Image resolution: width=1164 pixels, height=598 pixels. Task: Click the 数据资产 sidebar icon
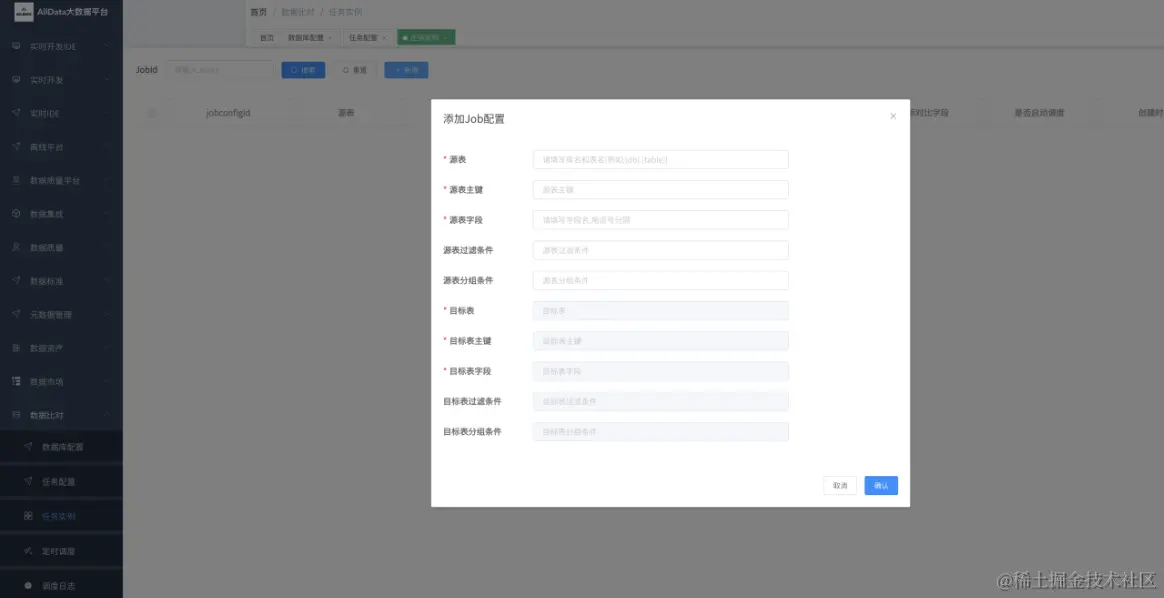(16, 348)
